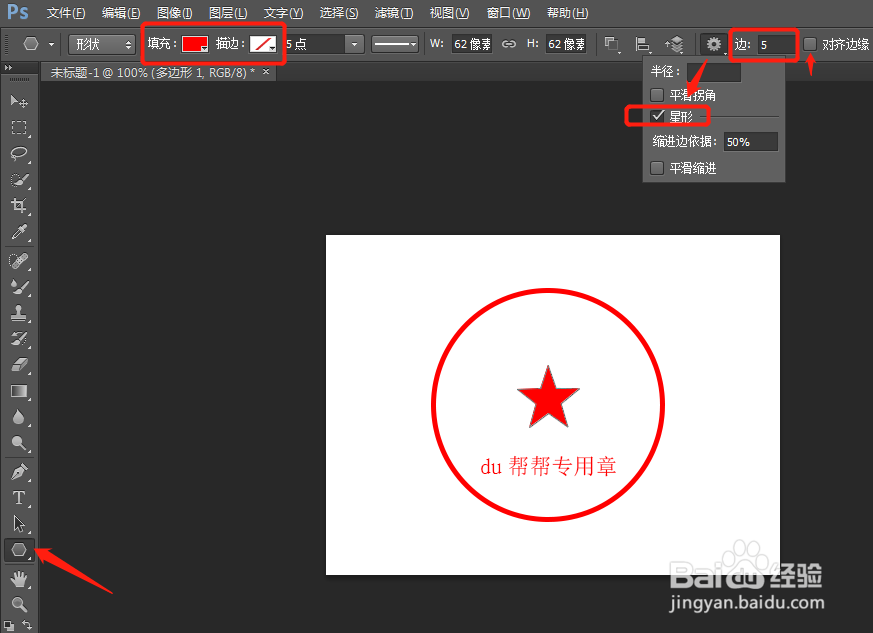Open the 形状 tool mode dropdown
This screenshot has height=633, width=873.
(102, 44)
